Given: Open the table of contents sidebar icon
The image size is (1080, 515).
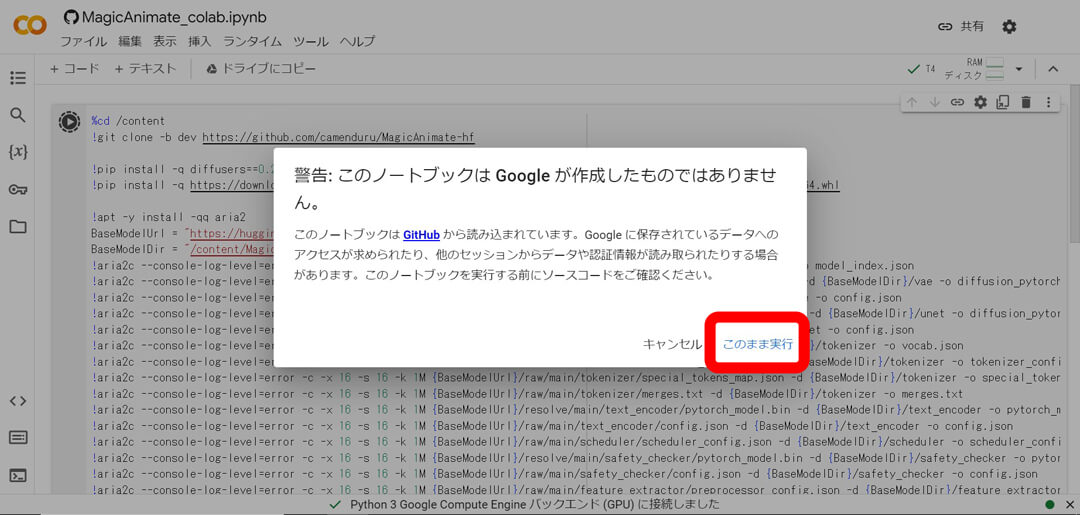Looking at the screenshot, I should pyautogui.click(x=18, y=78).
